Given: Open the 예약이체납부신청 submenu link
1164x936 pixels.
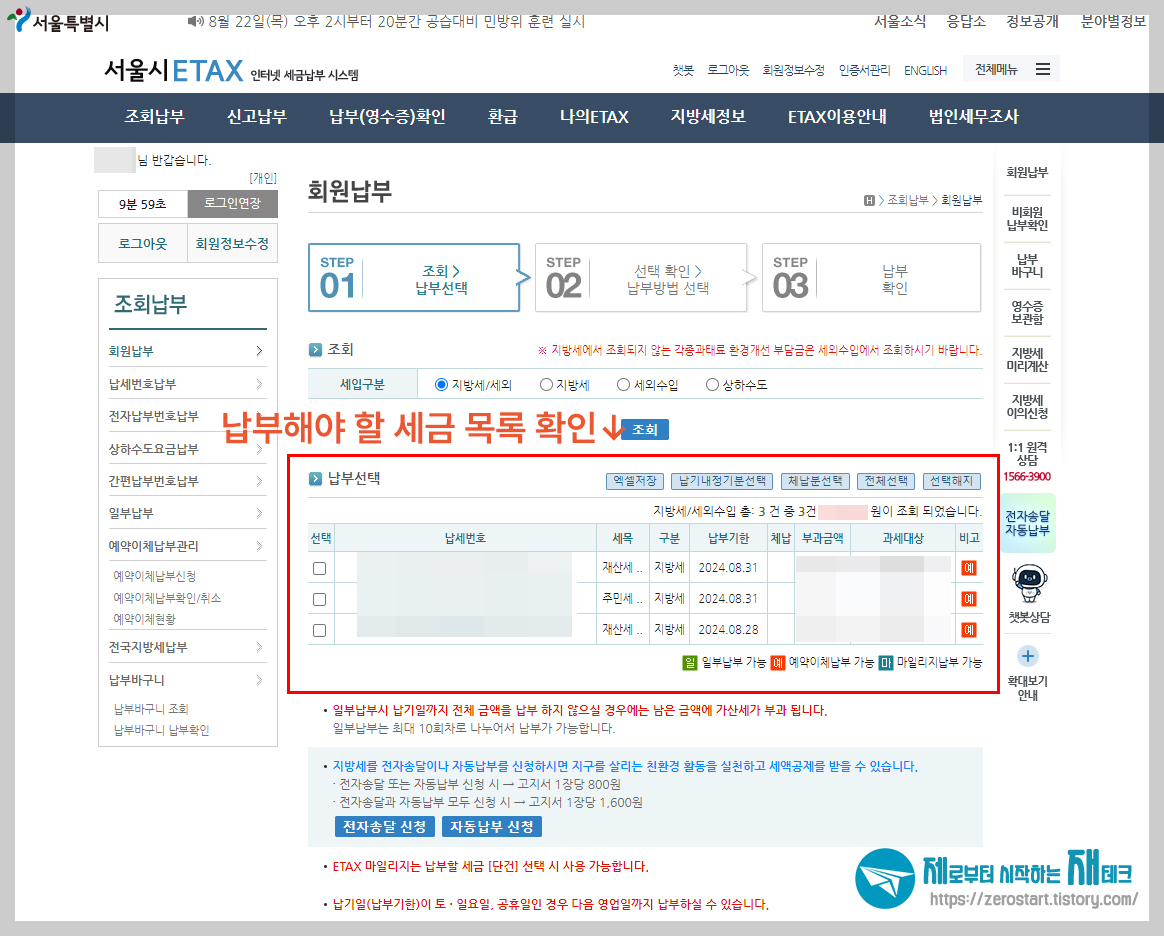Looking at the screenshot, I should (x=154, y=576).
